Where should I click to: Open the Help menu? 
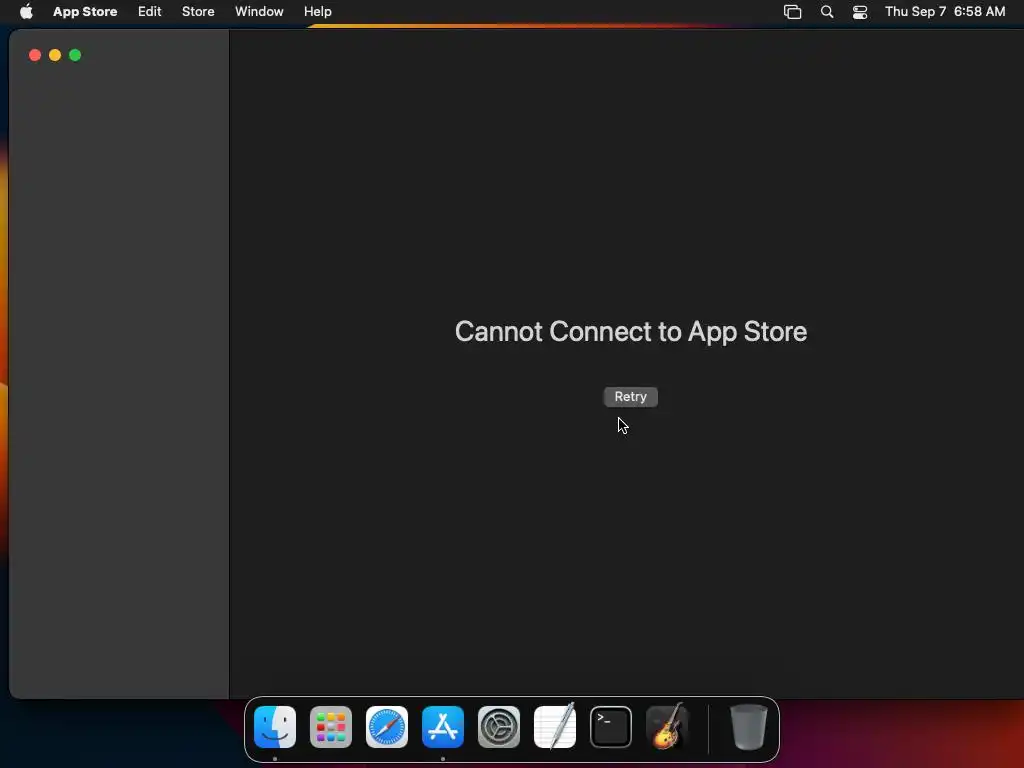pyautogui.click(x=317, y=12)
